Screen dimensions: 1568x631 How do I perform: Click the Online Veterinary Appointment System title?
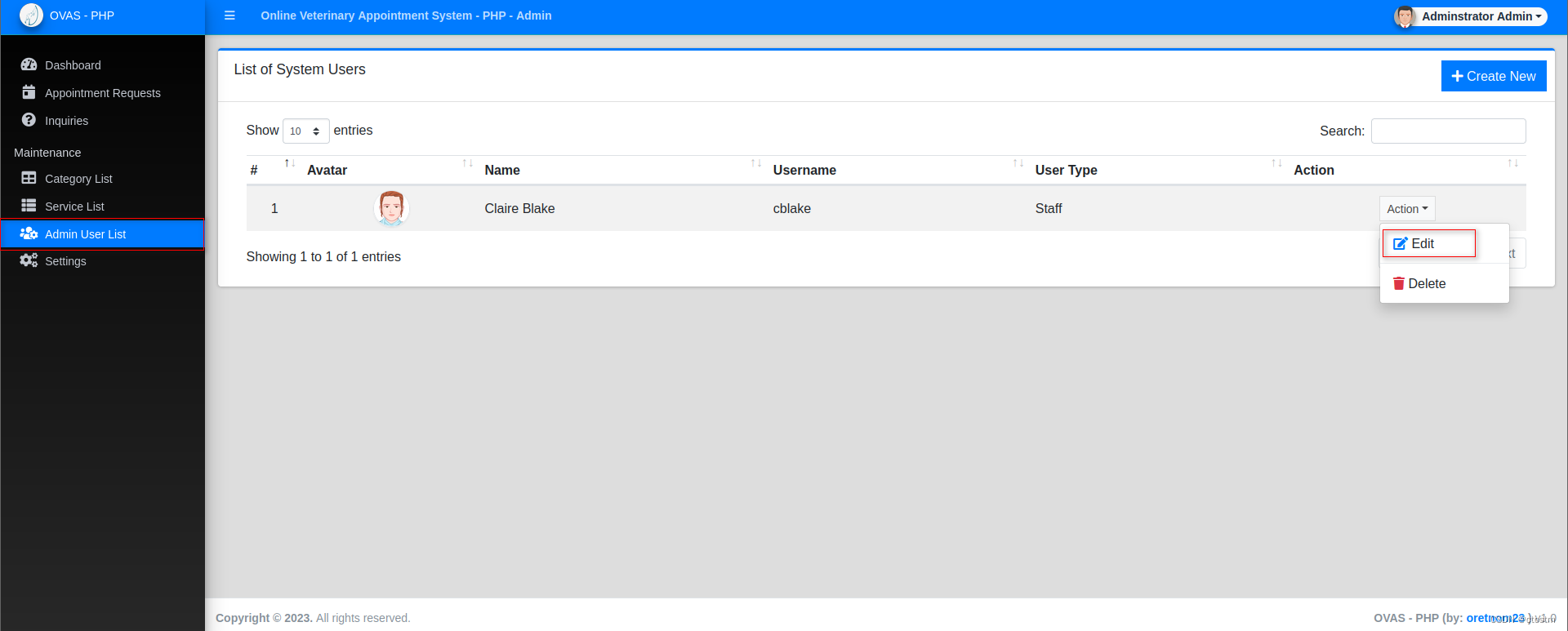406,16
